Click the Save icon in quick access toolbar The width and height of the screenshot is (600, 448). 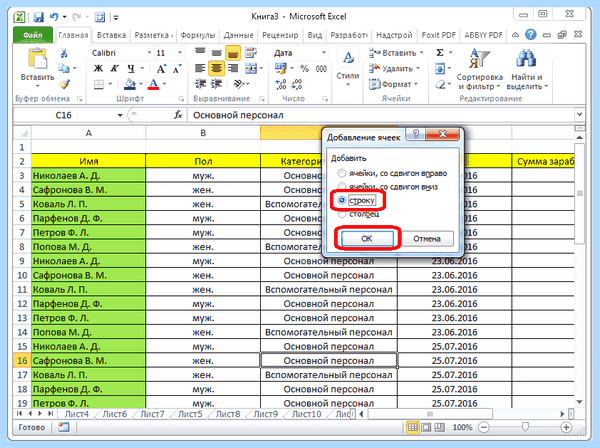[38, 17]
